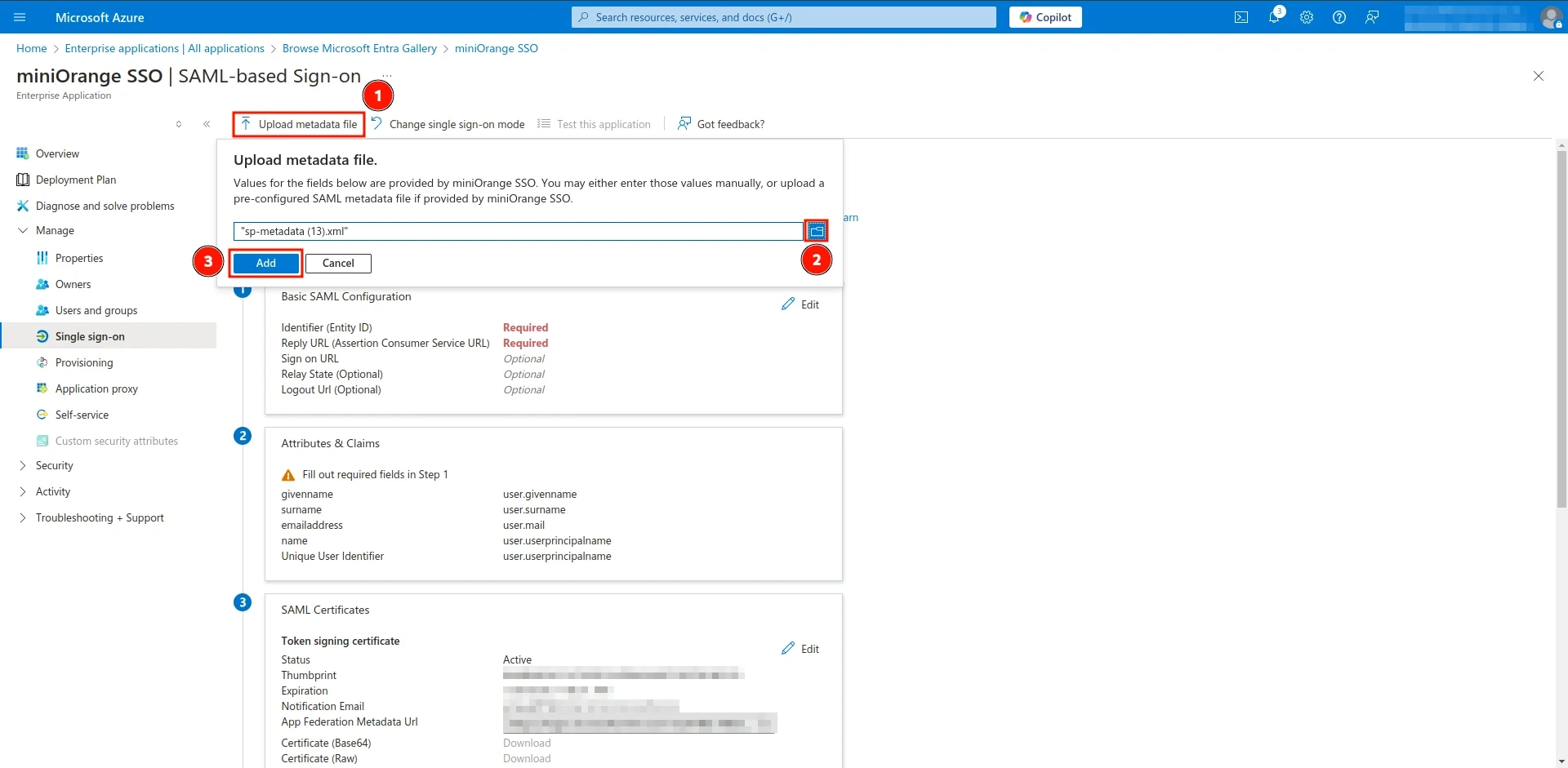Expand Troubleshooting + Support
This screenshot has height=768, width=1568.
coord(23,517)
